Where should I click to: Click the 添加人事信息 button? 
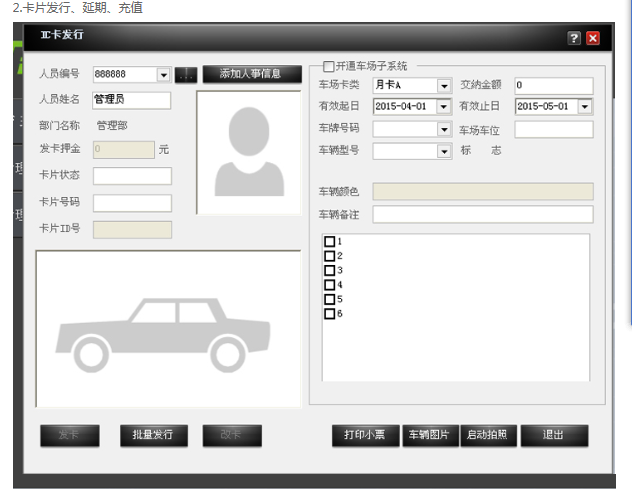250,74
